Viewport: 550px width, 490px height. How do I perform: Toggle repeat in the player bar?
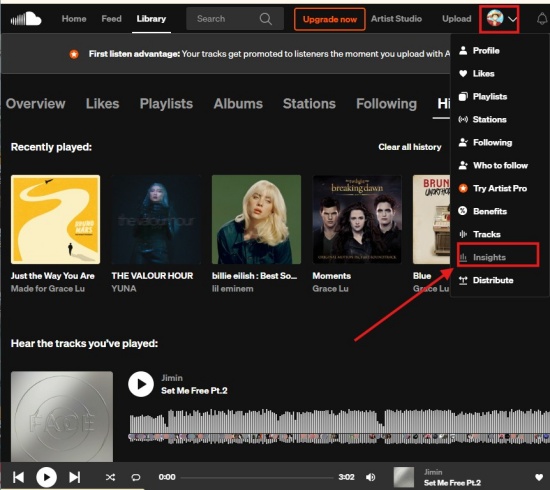[136, 477]
